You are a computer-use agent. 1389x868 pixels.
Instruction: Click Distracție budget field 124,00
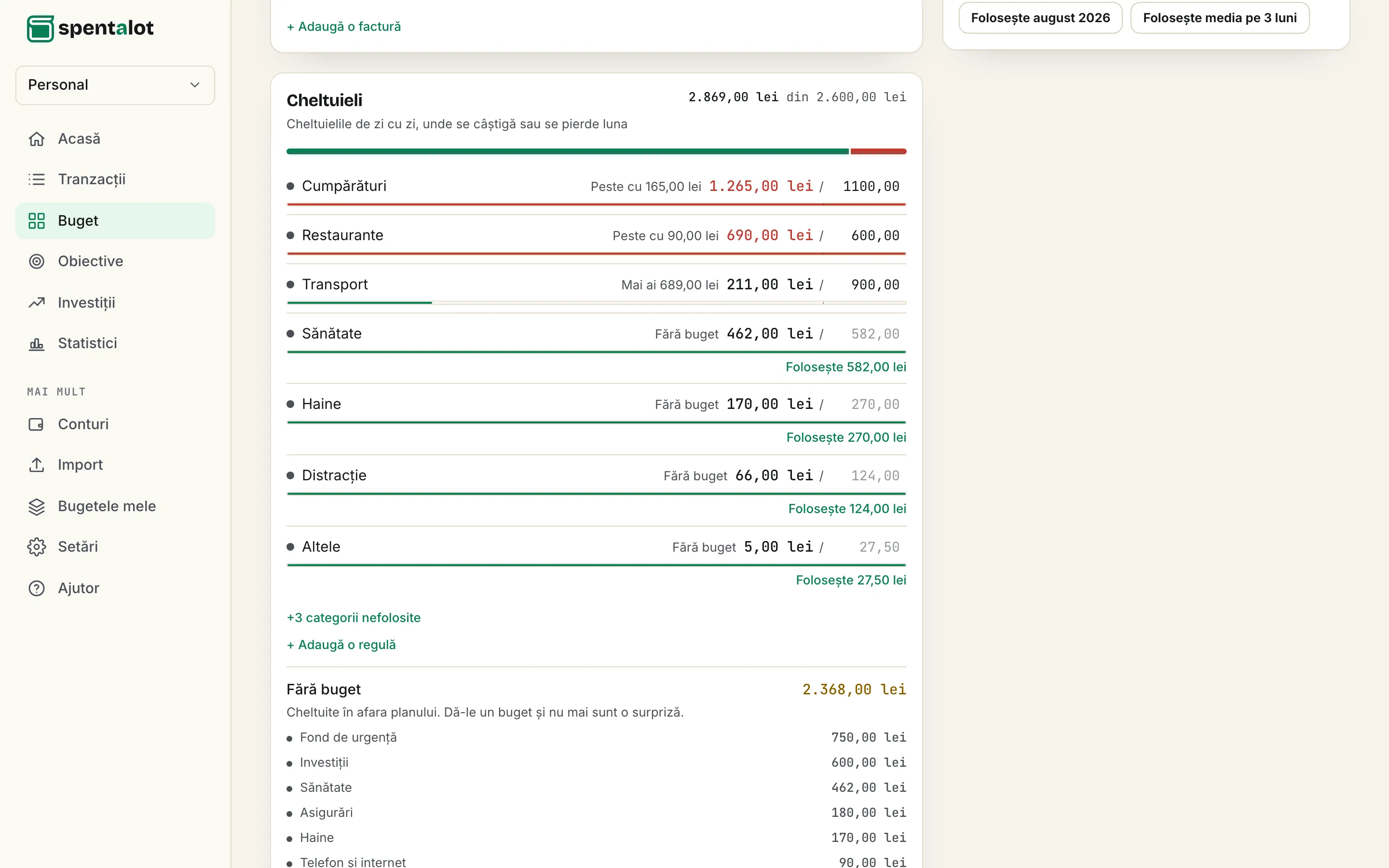[x=867, y=476]
